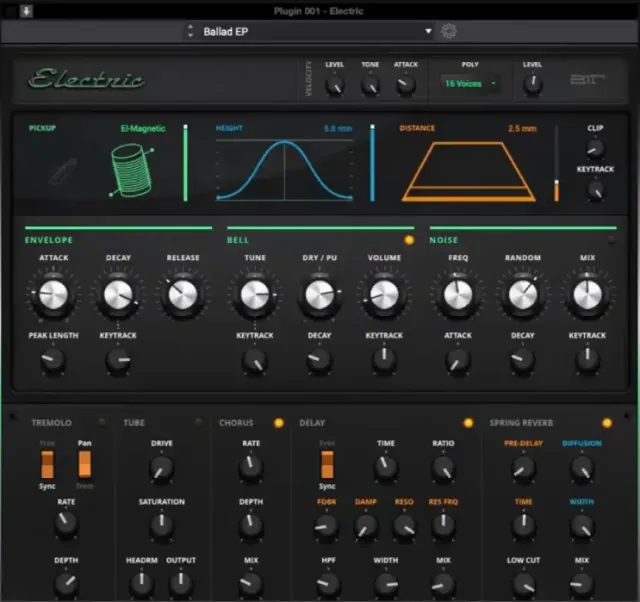Click the Delay Damp knob
The image size is (640, 602).
(x=365, y=526)
